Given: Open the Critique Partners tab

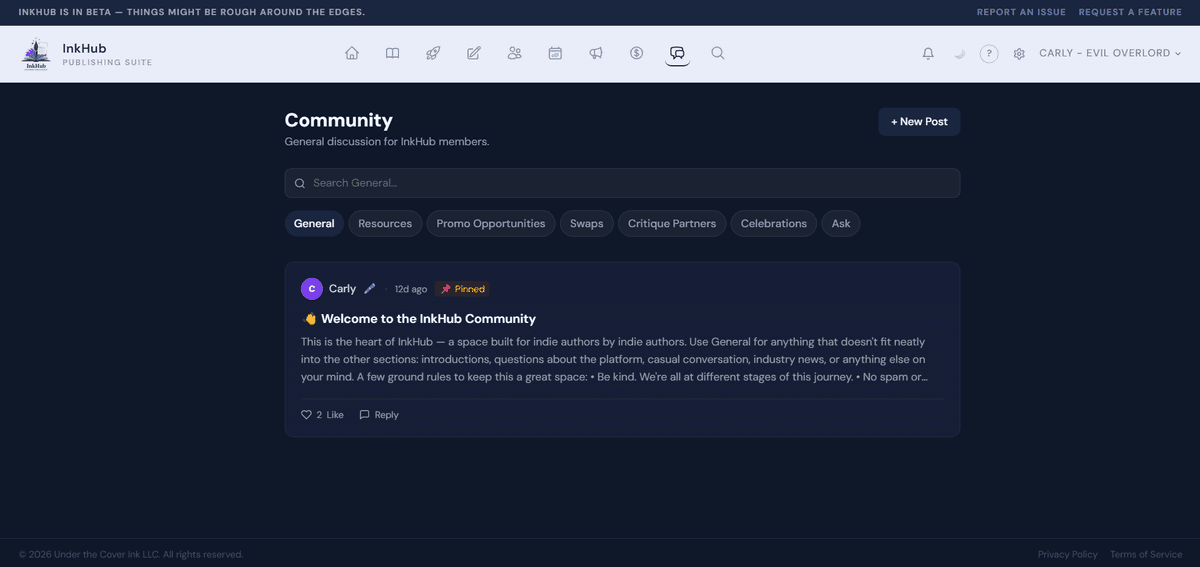Looking at the screenshot, I should (x=672, y=224).
